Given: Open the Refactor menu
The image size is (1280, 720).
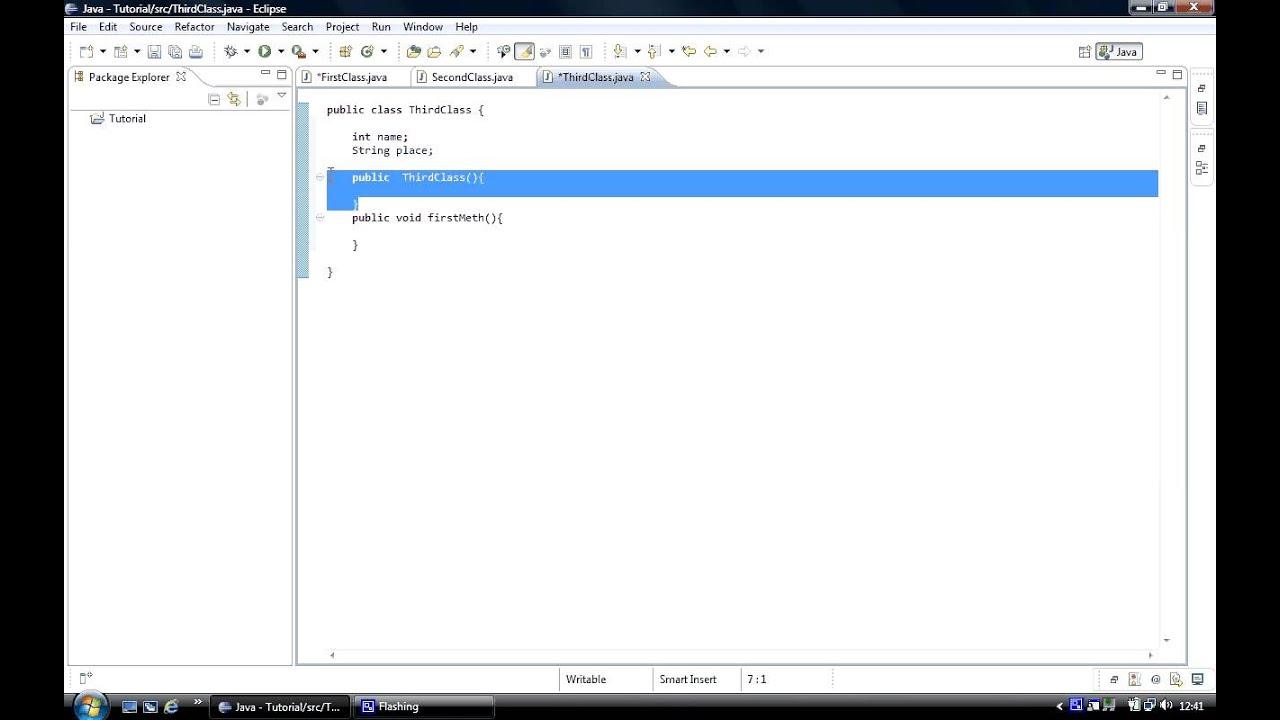Looking at the screenshot, I should pyautogui.click(x=194, y=27).
